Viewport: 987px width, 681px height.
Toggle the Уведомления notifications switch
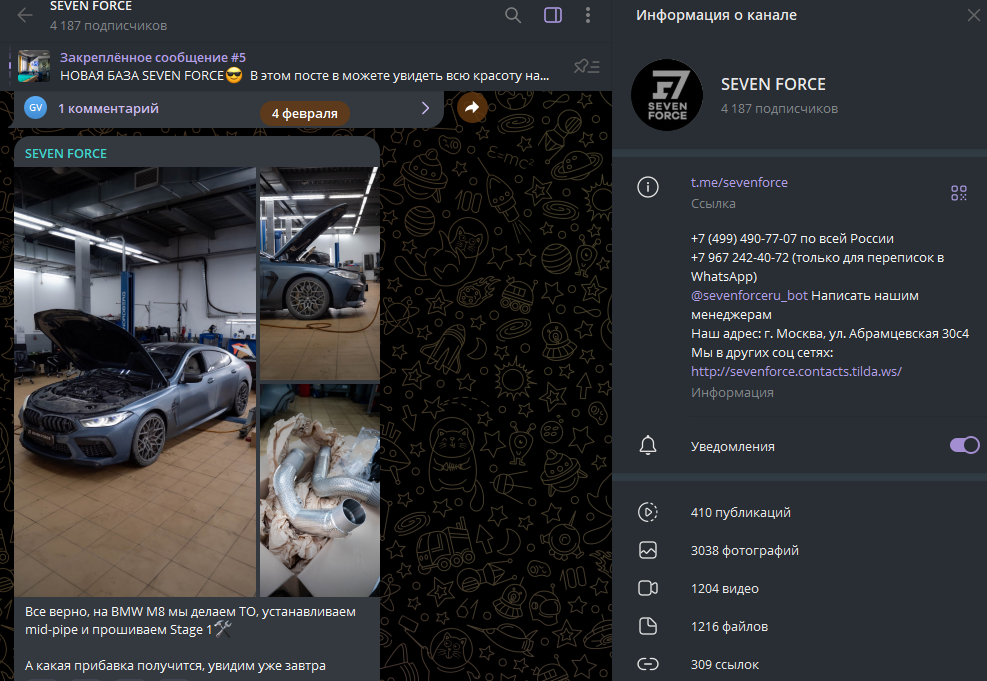click(x=964, y=446)
